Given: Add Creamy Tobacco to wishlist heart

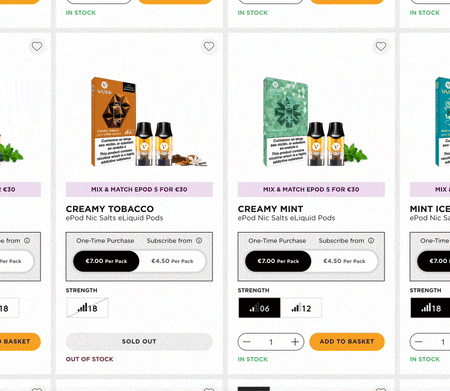Looking at the screenshot, I should point(209,46).
